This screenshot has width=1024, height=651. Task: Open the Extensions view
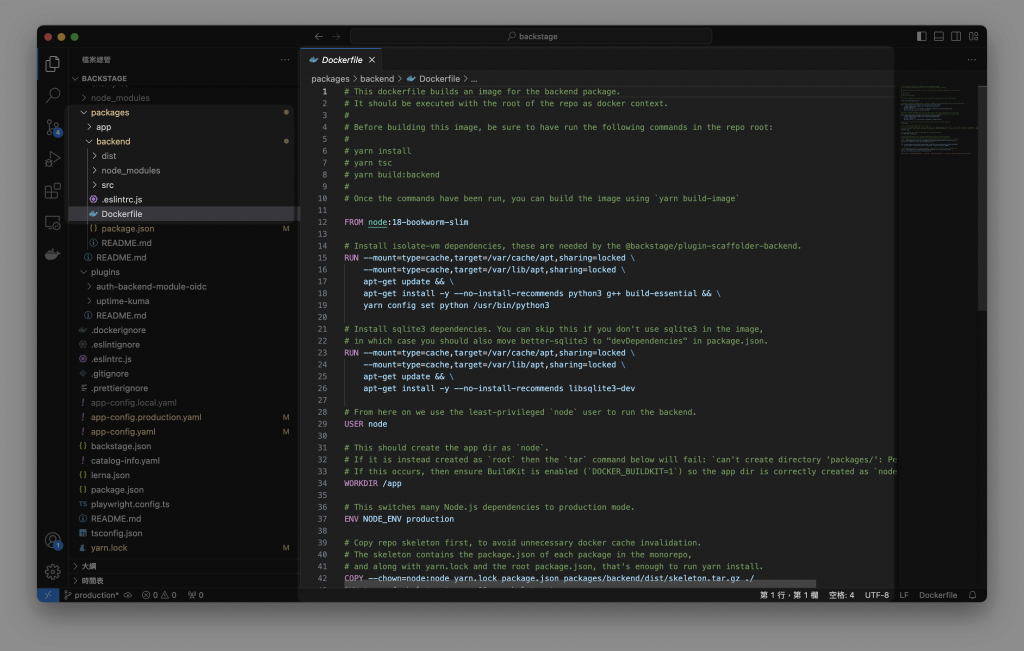click(52, 191)
